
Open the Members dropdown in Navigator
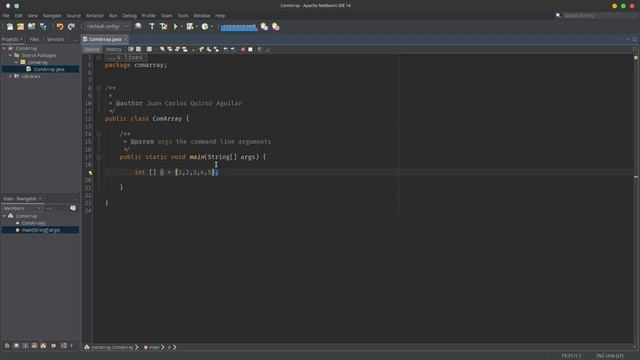point(22,209)
